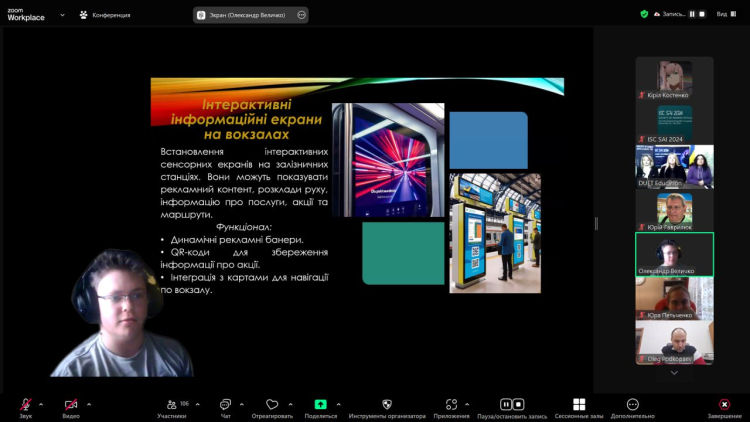The width and height of the screenshot is (750, 422).
Task: Expand audio options arrow next to Звук
Action: tap(41, 404)
